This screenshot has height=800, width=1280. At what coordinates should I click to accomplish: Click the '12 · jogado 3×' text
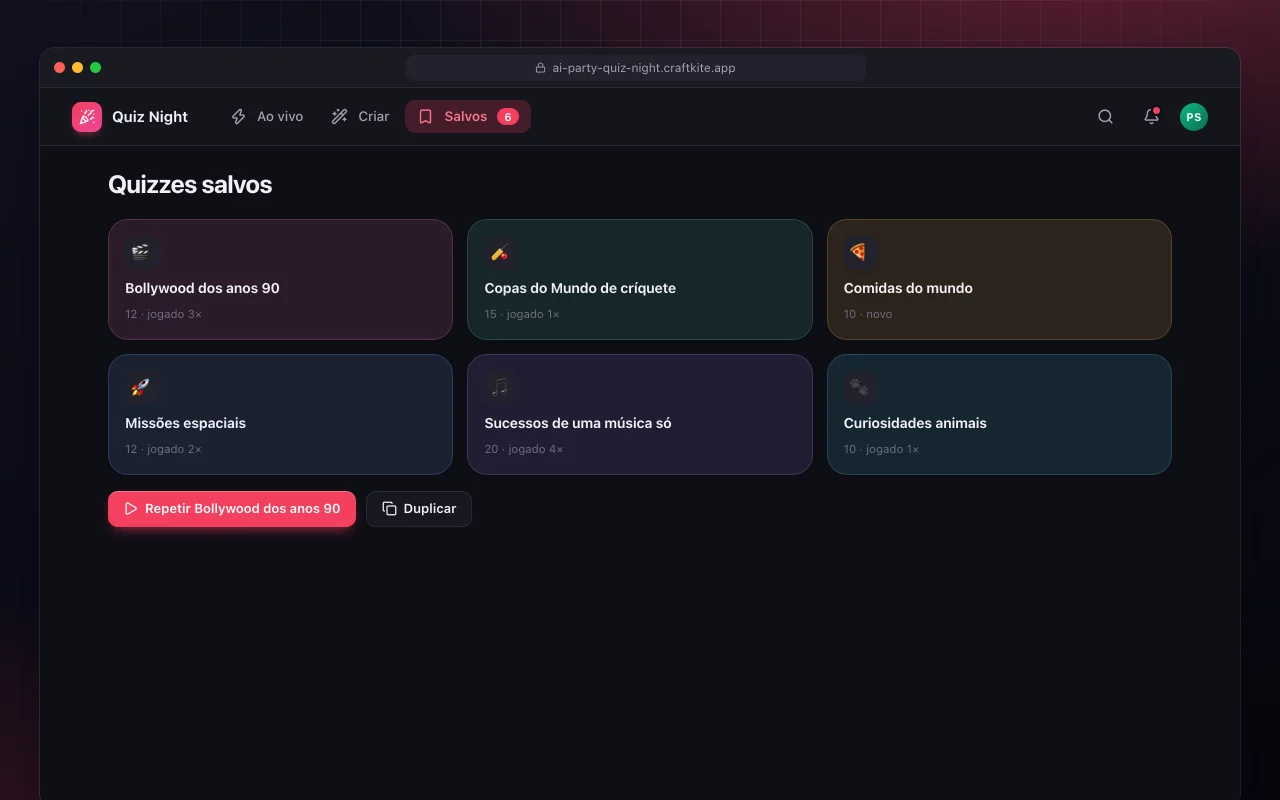pos(163,314)
